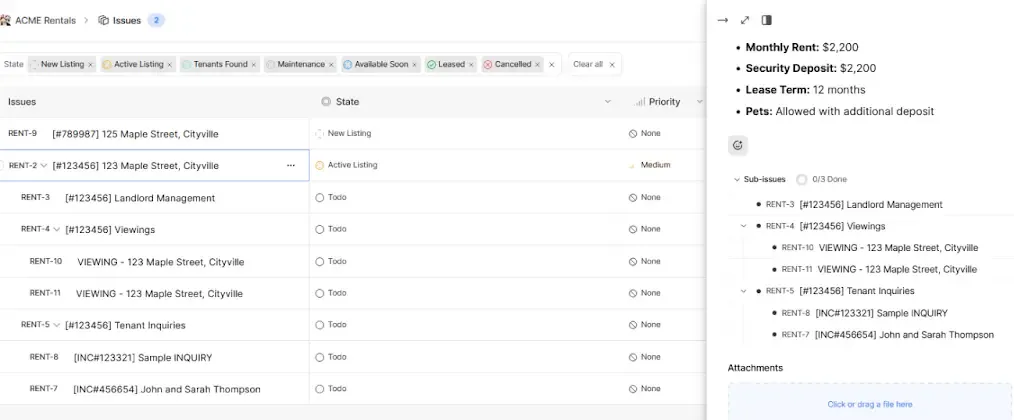Collapse RENT-2 sub-issues in the list

tap(44, 165)
